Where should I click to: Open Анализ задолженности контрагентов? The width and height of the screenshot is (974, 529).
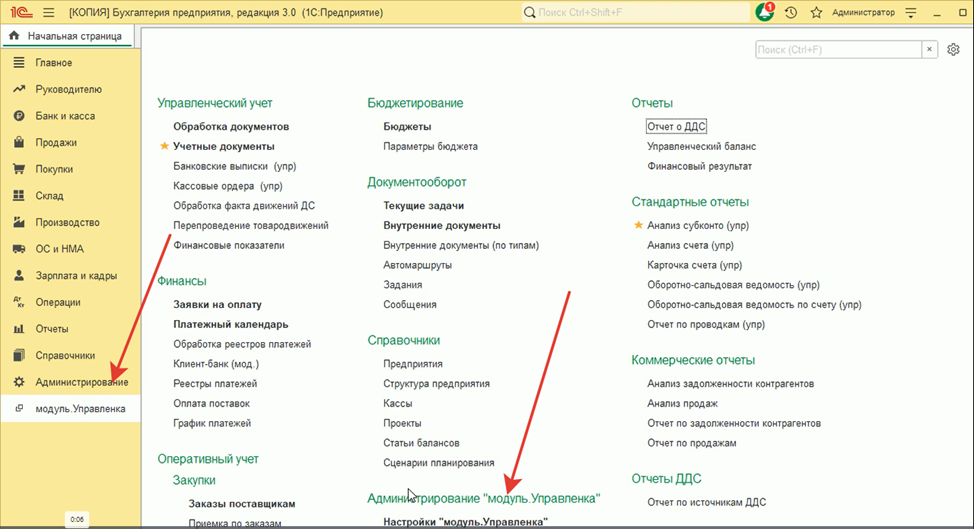click(x=730, y=384)
